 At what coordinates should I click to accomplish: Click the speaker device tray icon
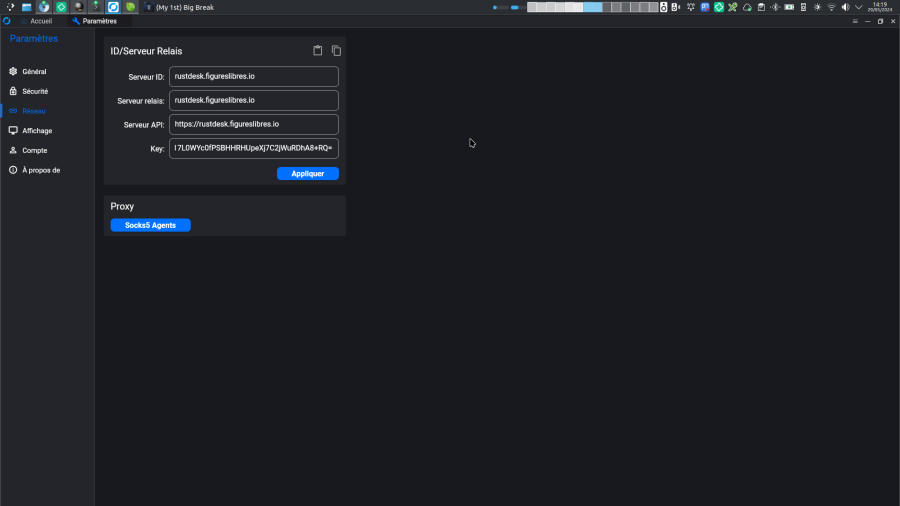(x=664, y=7)
